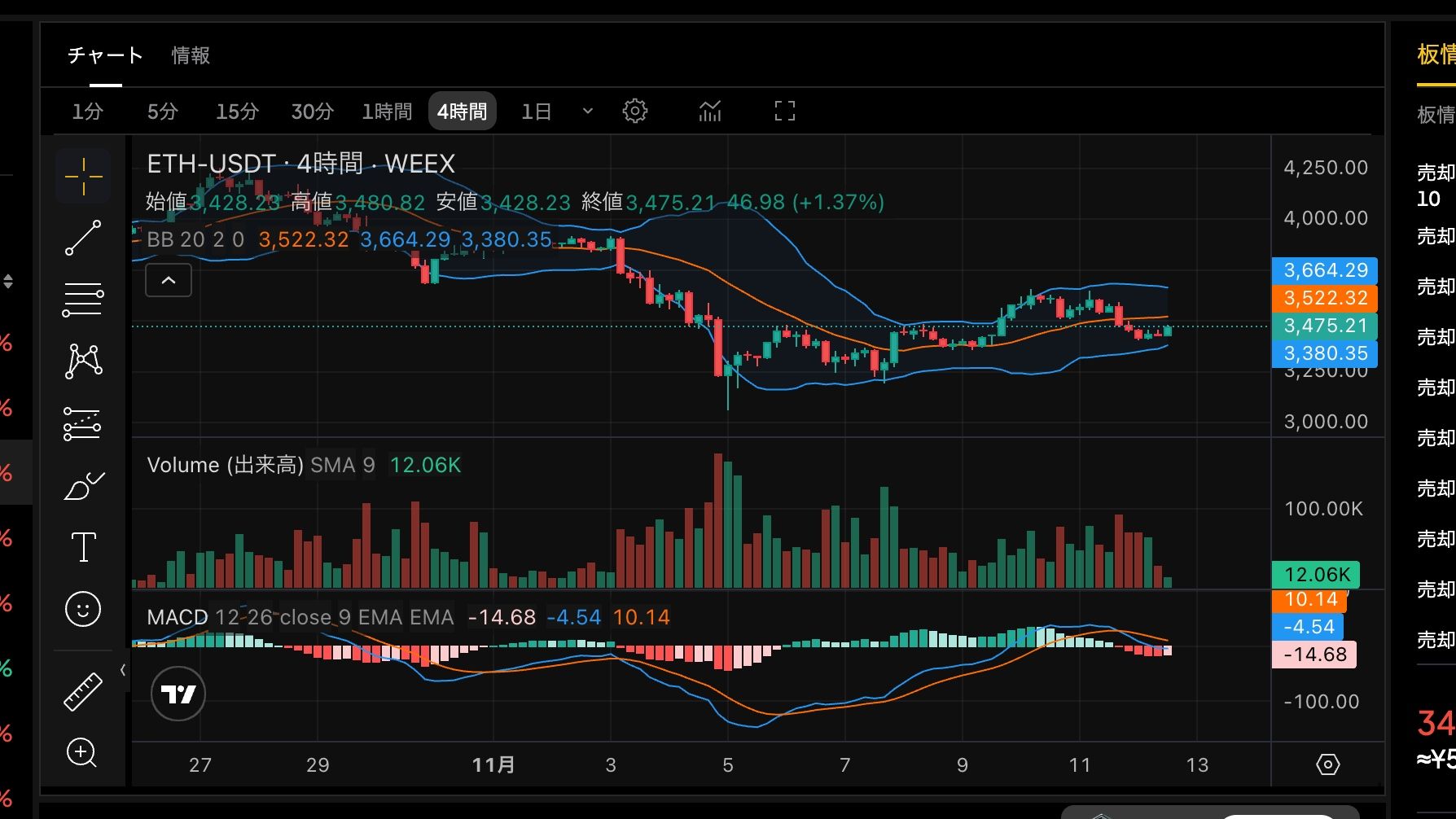Open chart settings gear icon
Viewport: 1456px width, 819px height.
[635, 112]
